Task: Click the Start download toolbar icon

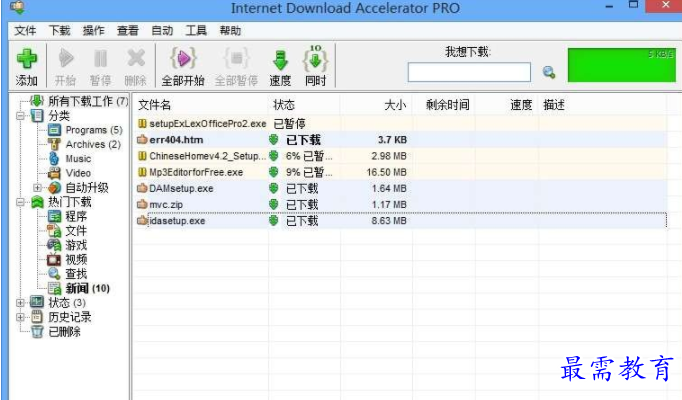Action: (x=66, y=59)
